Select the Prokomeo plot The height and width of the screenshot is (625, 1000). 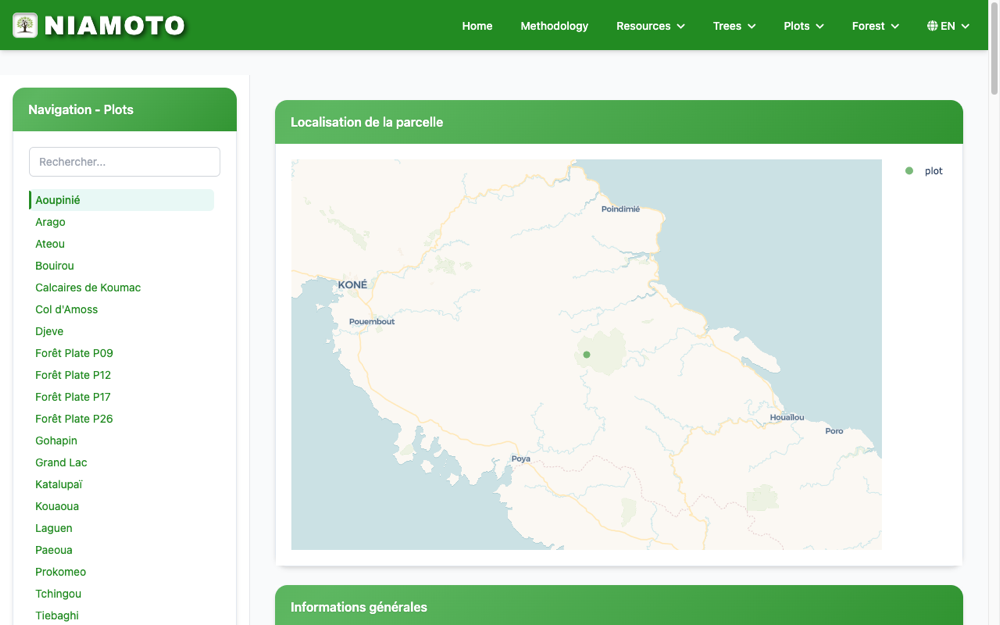coord(61,572)
